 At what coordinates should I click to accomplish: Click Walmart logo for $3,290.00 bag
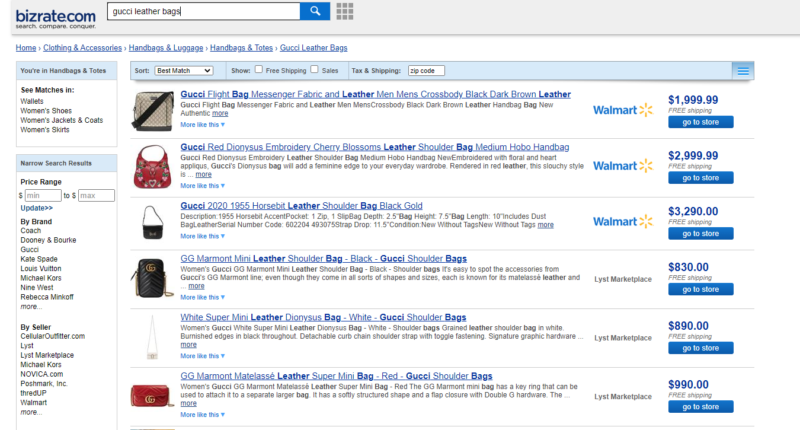623,221
